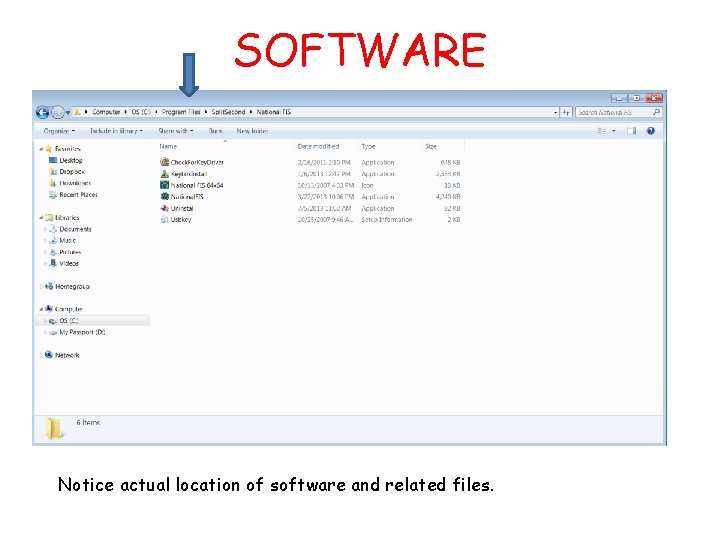Click the Recent Places icon

(x=53, y=195)
